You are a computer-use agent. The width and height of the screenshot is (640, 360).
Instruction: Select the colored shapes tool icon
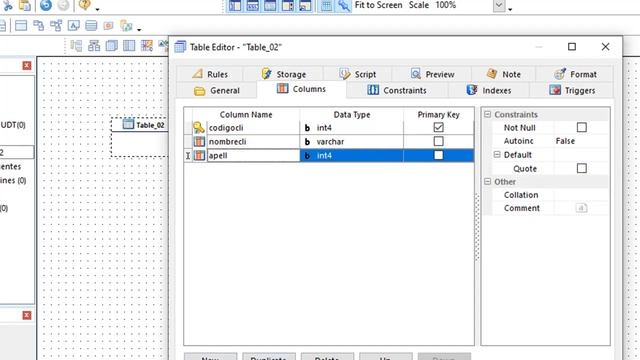pyautogui.click(x=126, y=26)
